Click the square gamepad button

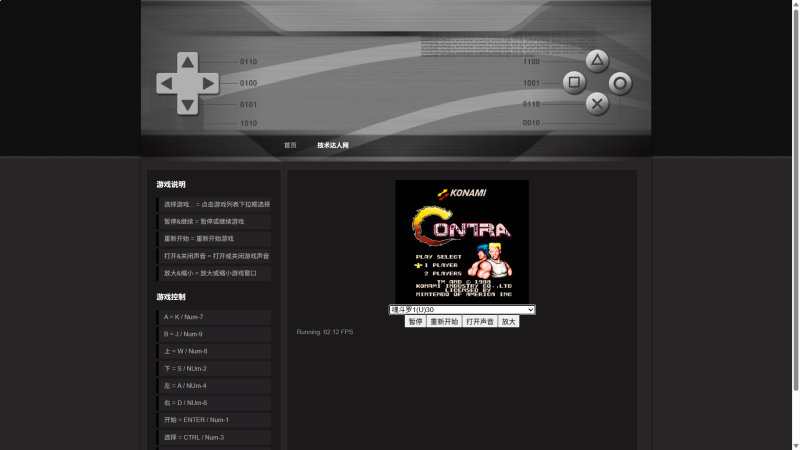574,82
